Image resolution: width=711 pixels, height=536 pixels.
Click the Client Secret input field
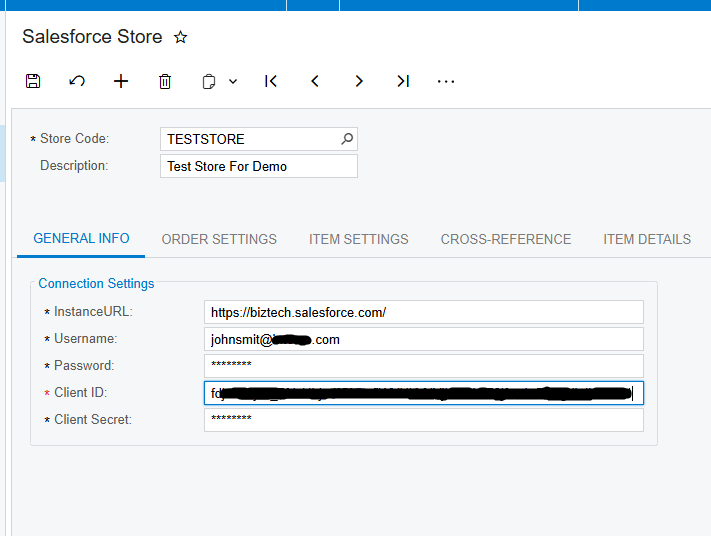pos(424,420)
